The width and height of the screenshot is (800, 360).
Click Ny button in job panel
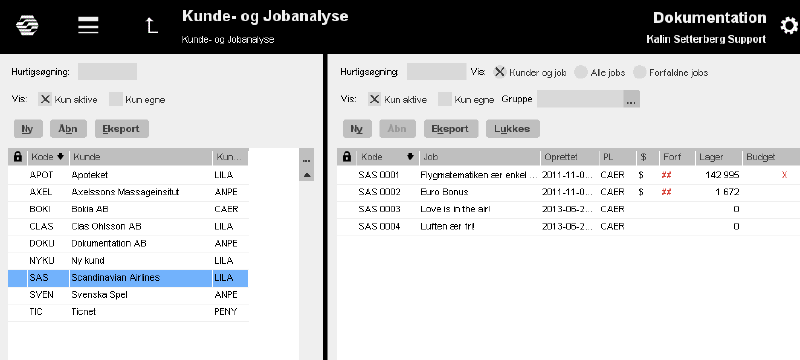point(357,129)
